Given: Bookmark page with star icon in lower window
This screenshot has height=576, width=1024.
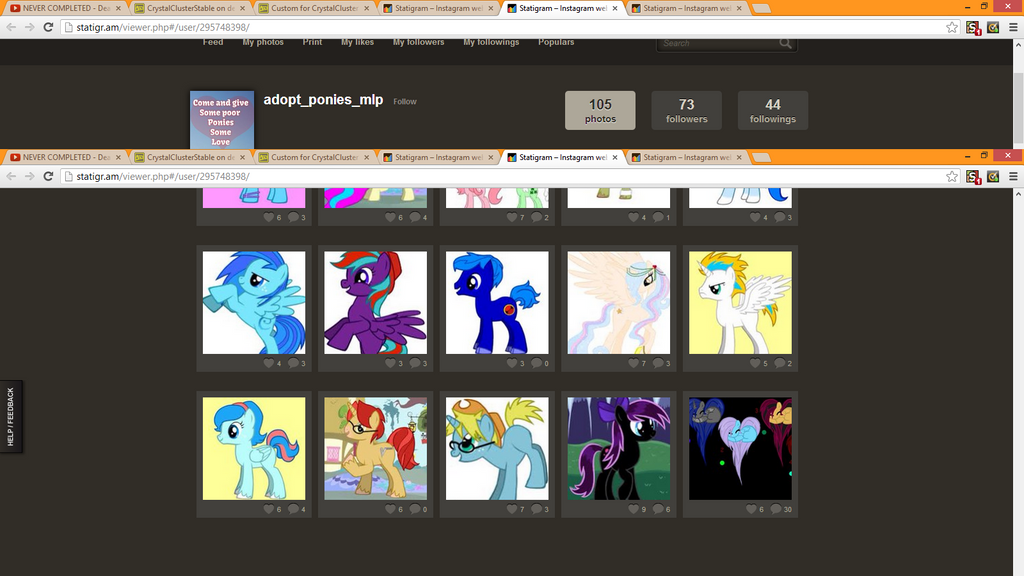Looking at the screenshot, I should 952,176.
